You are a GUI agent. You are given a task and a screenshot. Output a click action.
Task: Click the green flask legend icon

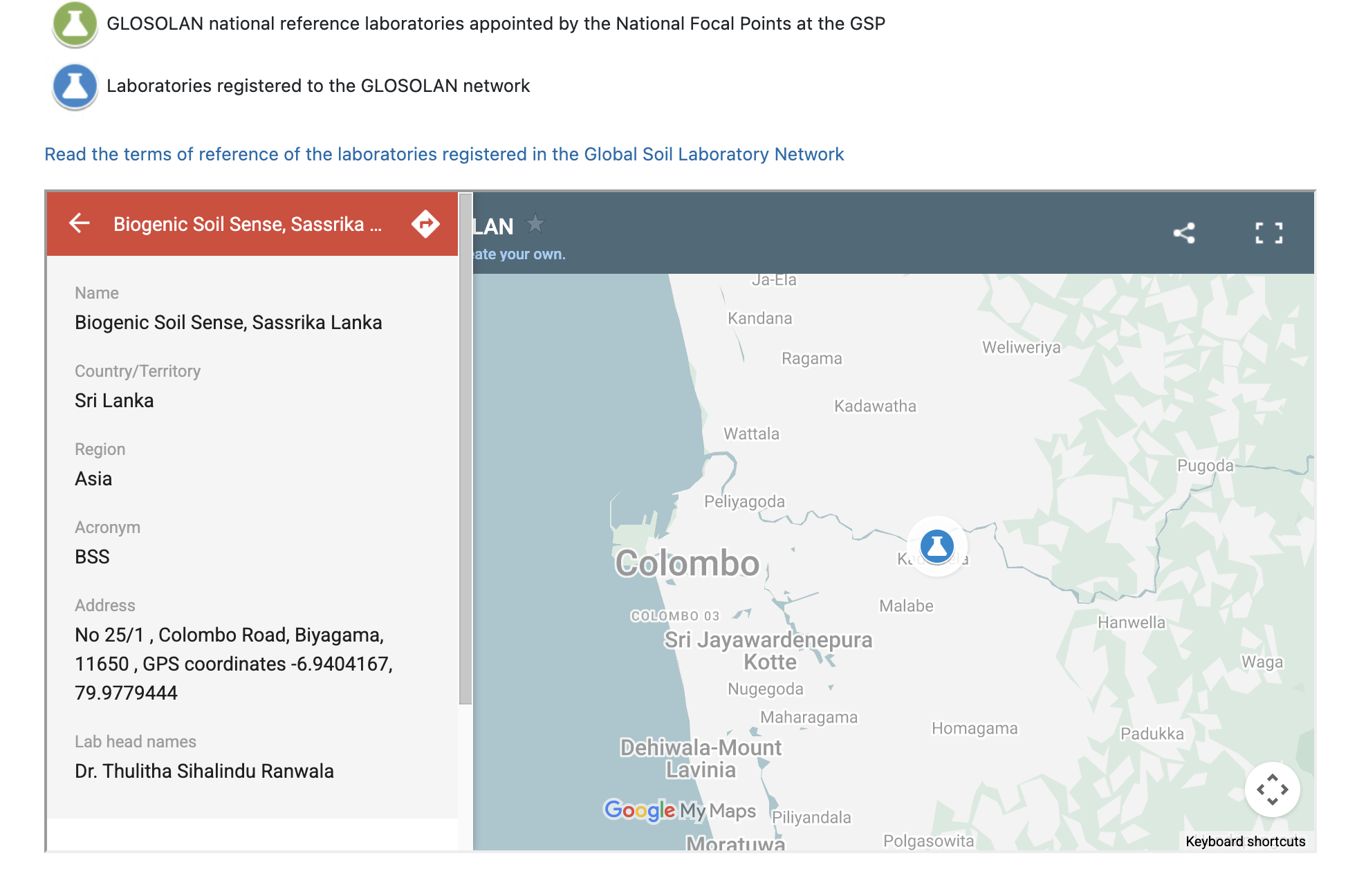click(x=75, y=24)
